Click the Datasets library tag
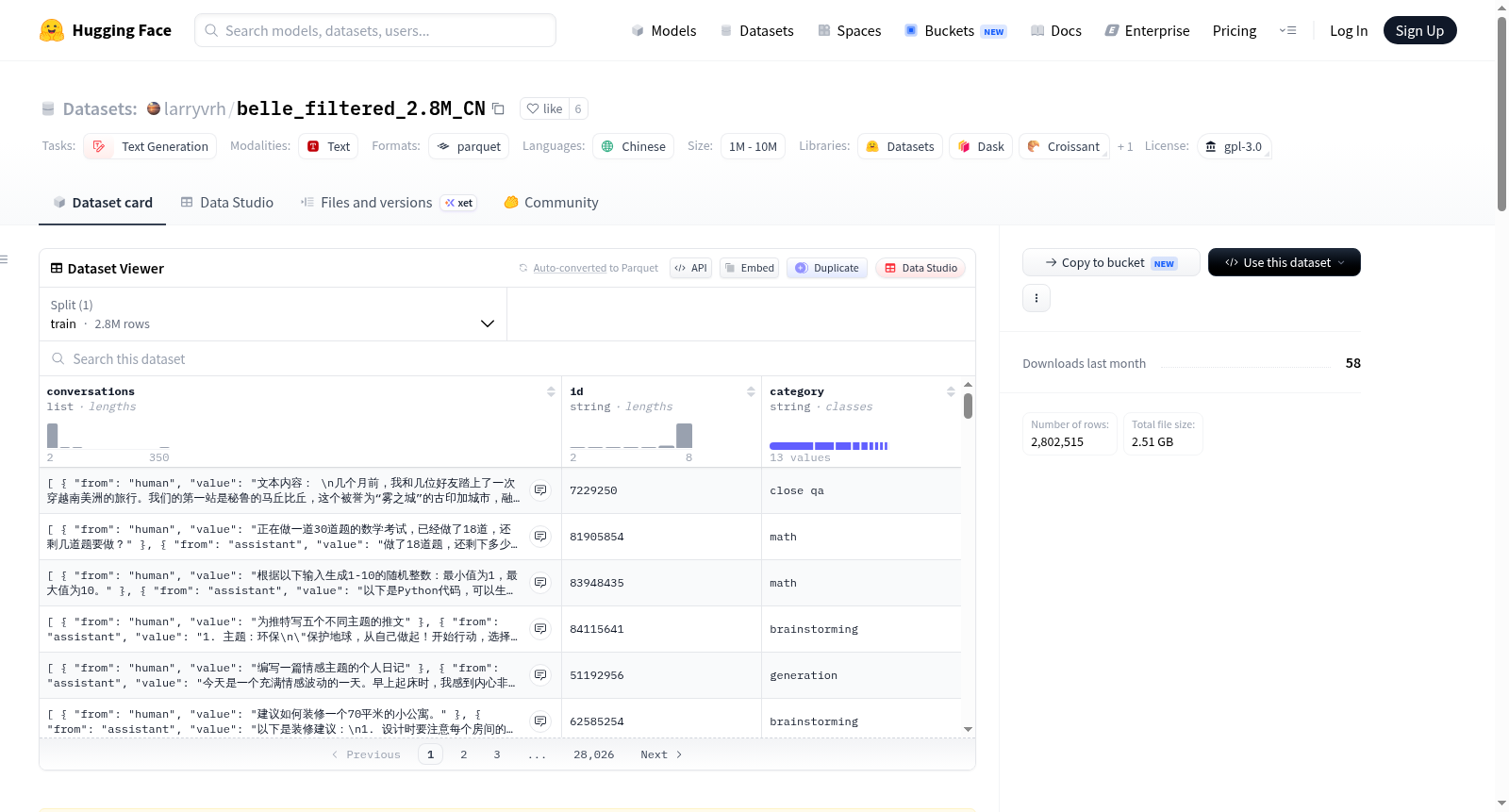This screenshot has width=1509, height=812. [x=900, y=146]
